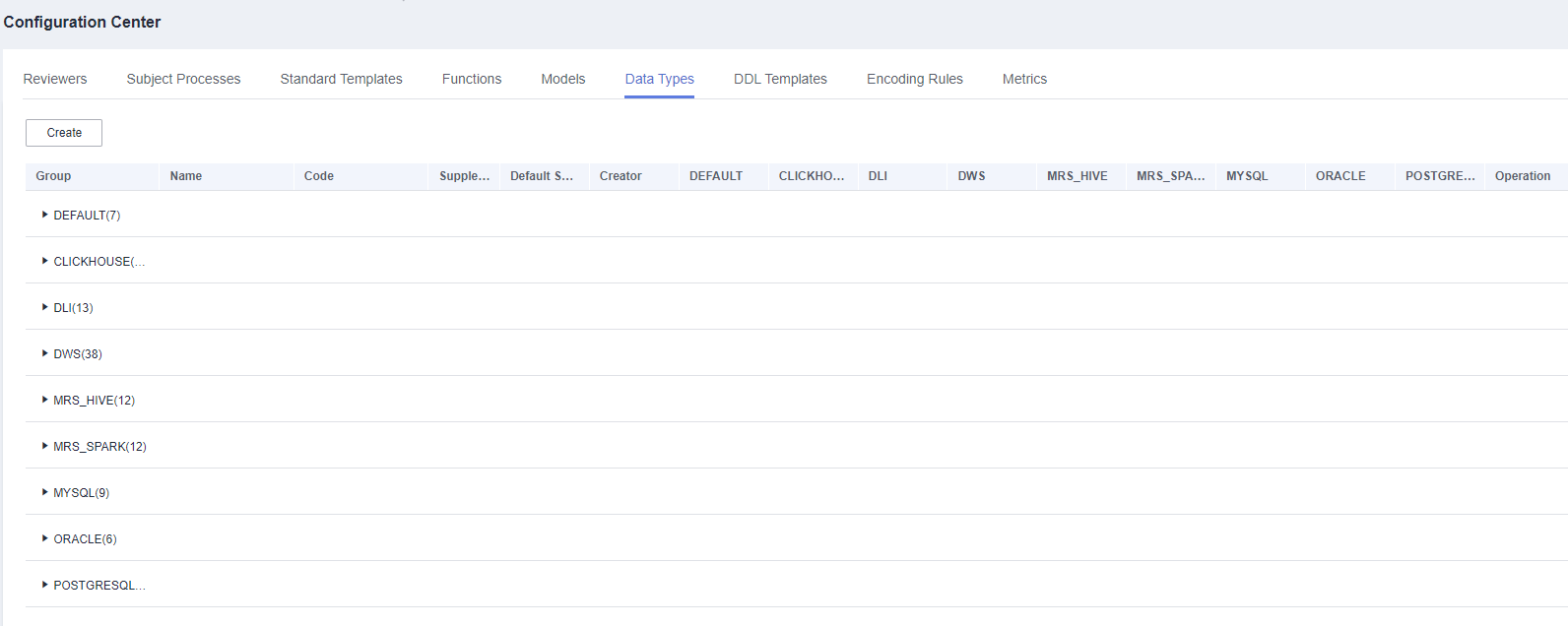Click the DEFAULT(7) group label

[x=87, y=216]
